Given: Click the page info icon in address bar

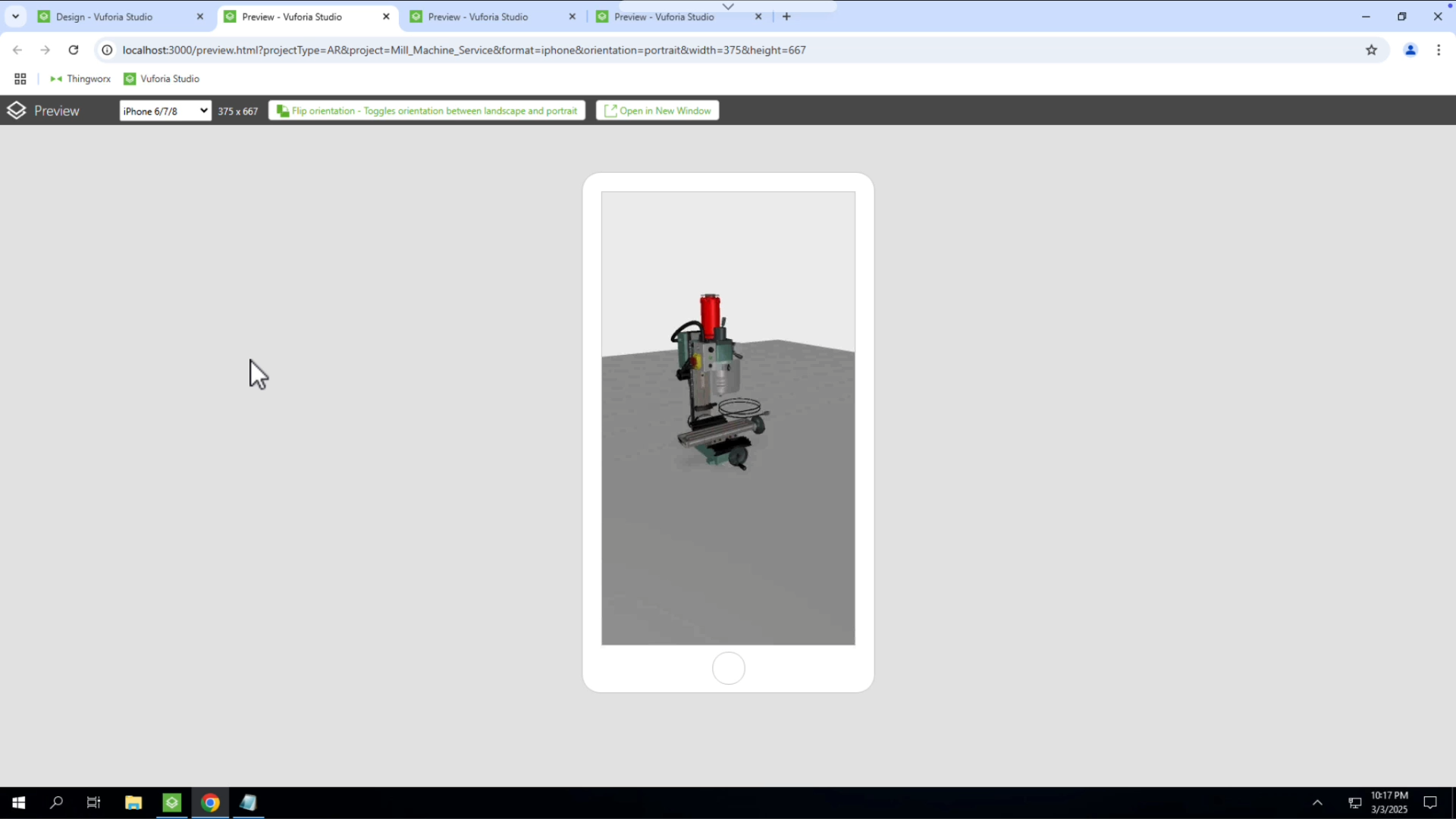Looking at the screenshot, I should [x=107, y=50].
